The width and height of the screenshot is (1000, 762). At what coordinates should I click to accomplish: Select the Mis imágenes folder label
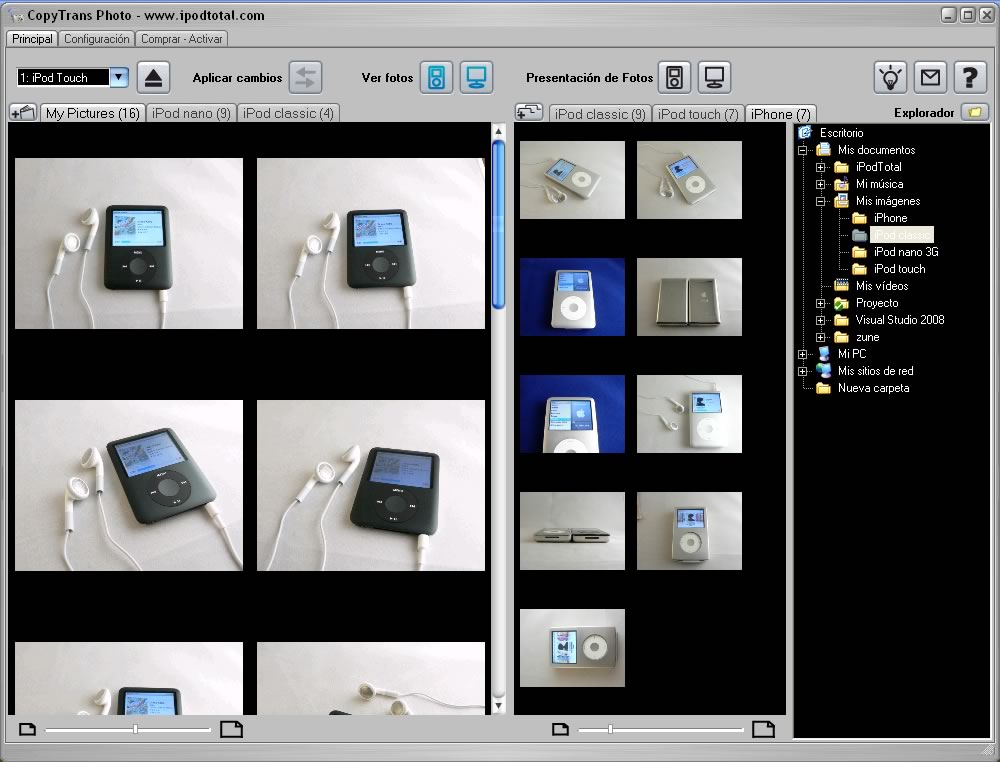point(888,201)
